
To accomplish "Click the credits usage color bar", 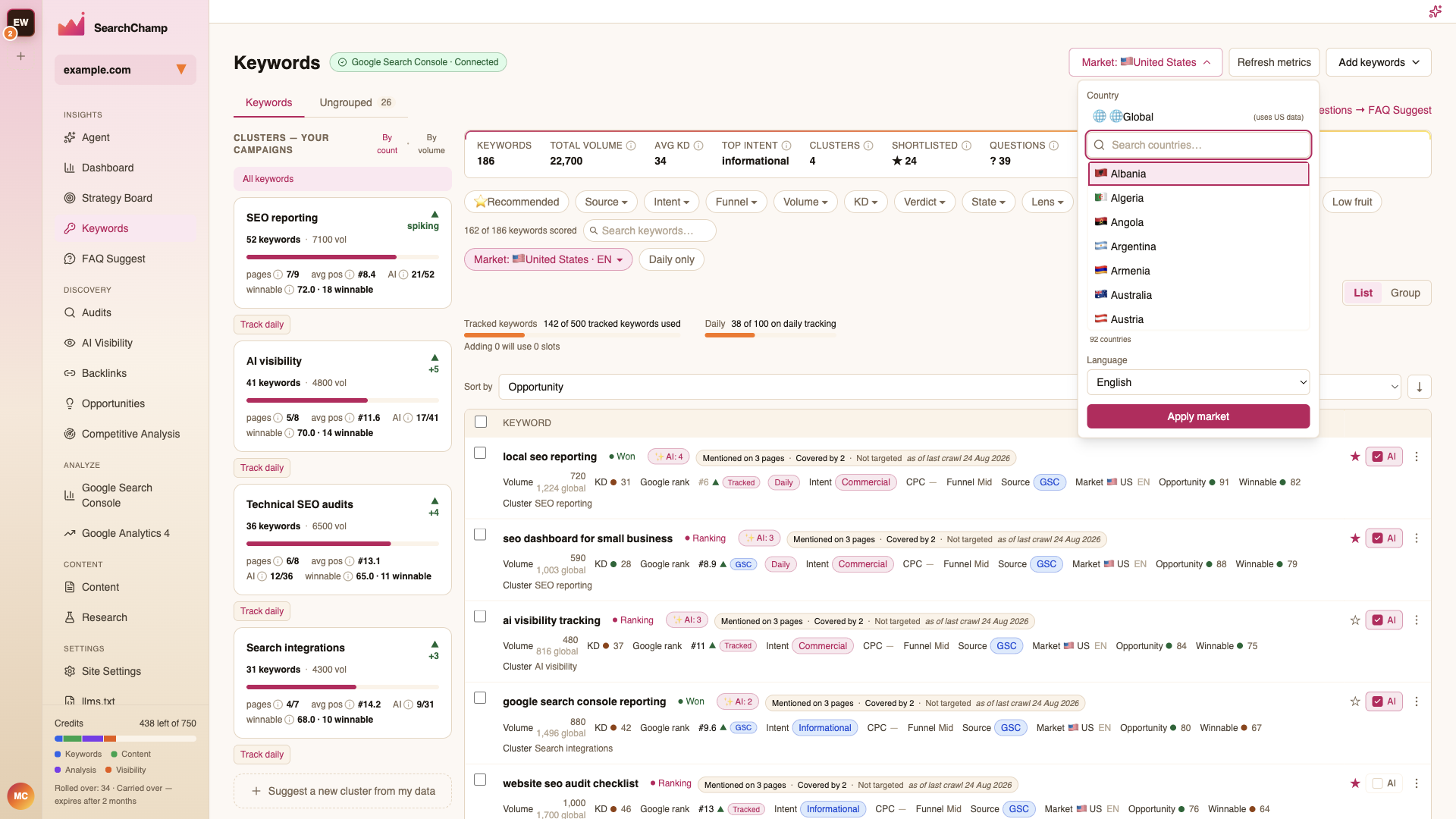I will tap(125, 739).
